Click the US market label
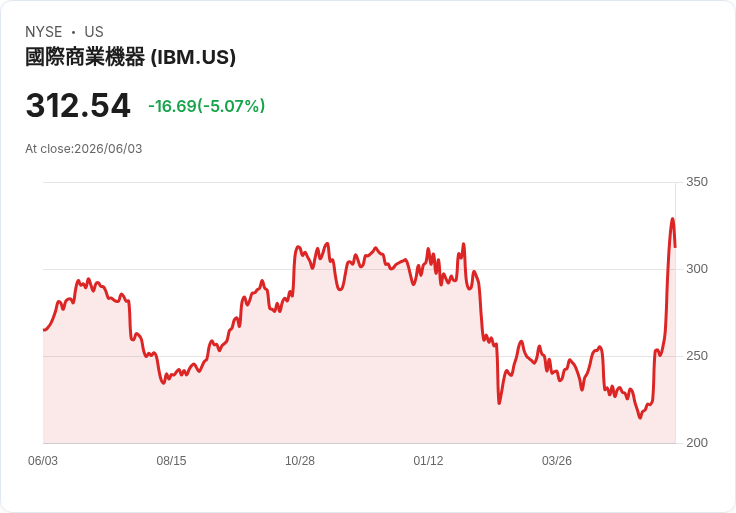 click(x=94, y=32)
